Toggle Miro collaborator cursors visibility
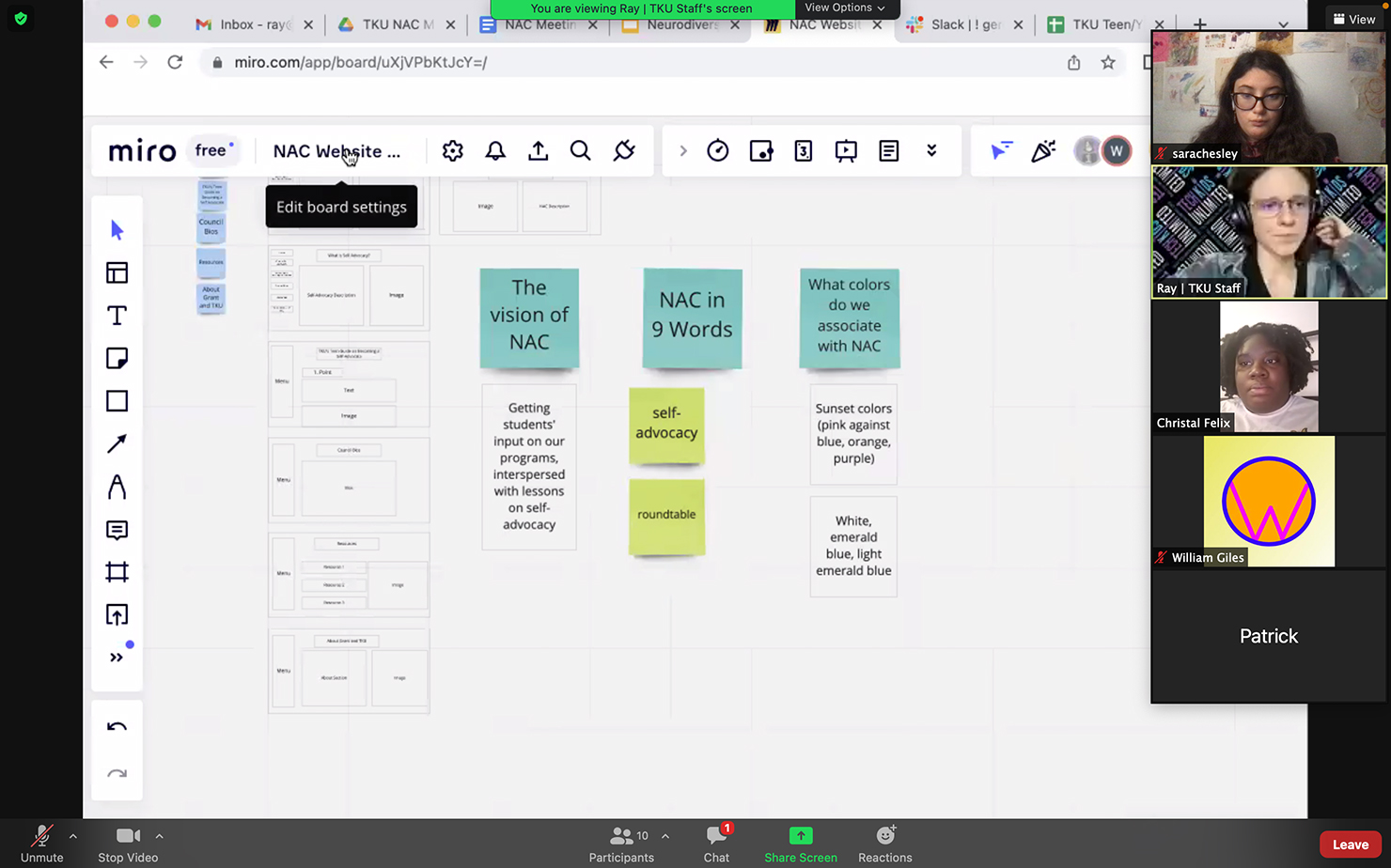 [1001, 151]
